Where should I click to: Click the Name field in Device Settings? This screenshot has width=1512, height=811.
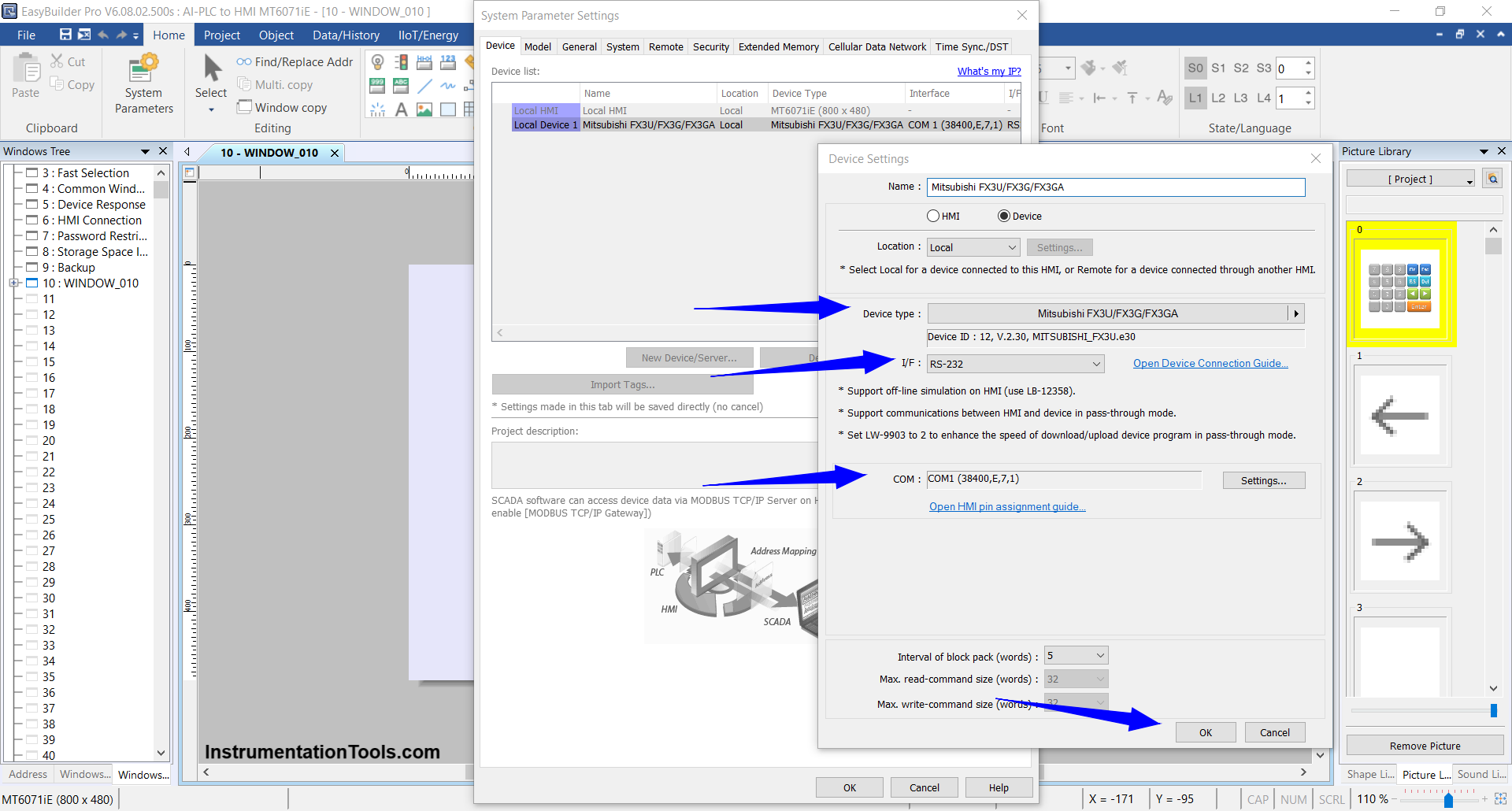coord(1115,187)
